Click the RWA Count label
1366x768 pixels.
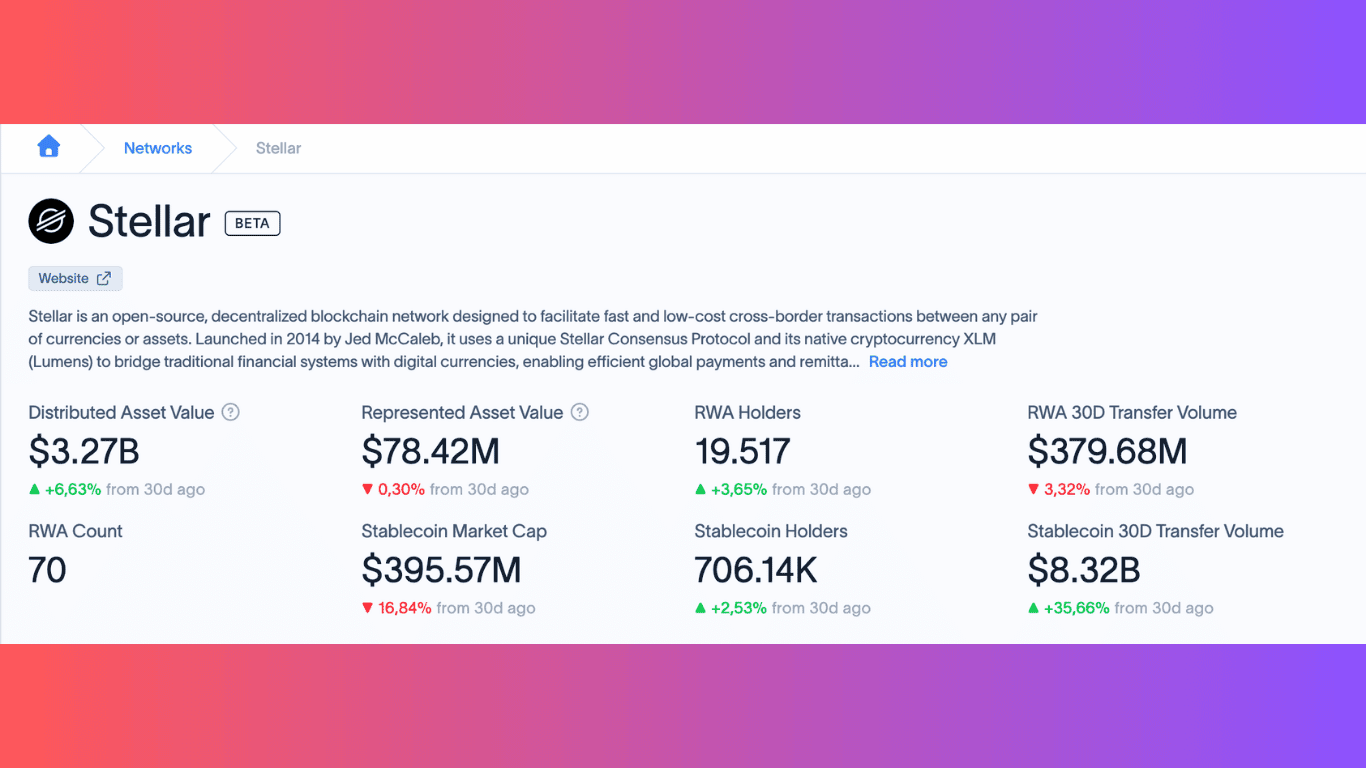[x=75, y=531]
